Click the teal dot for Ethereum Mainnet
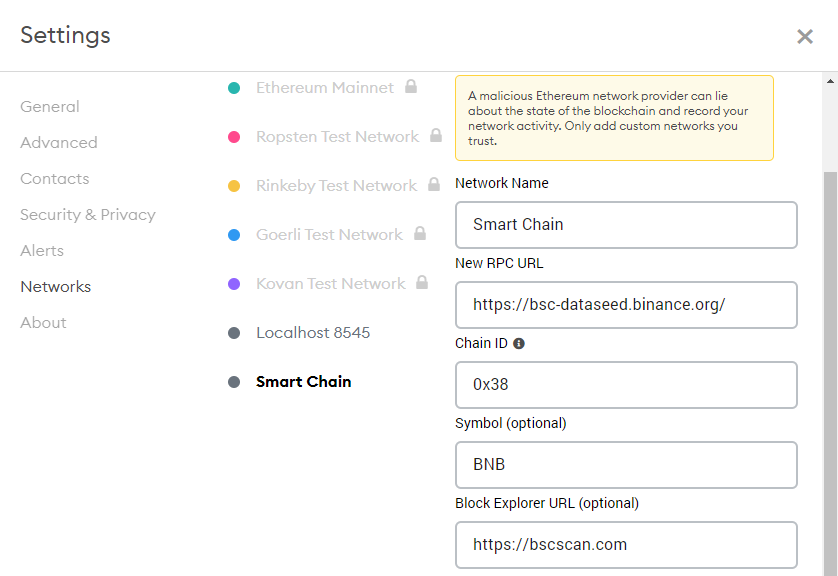 point(234,88)
